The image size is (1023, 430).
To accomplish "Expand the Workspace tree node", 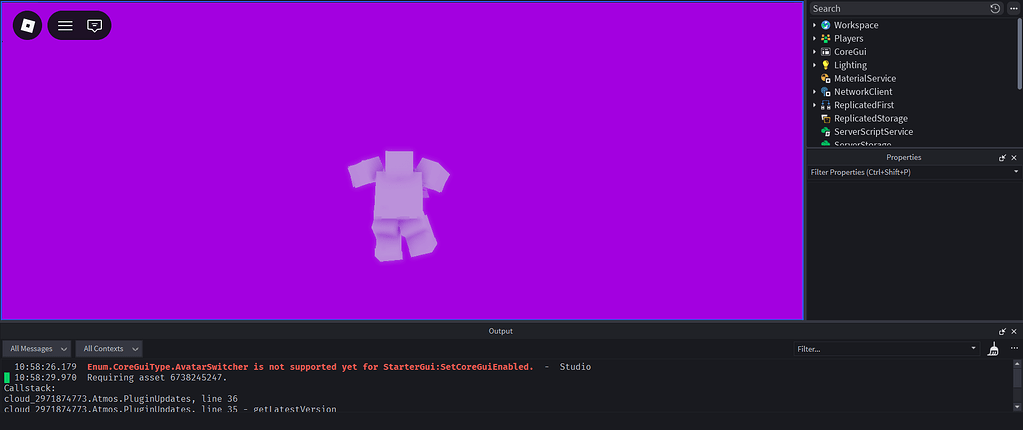I will (x=814, y=25).
